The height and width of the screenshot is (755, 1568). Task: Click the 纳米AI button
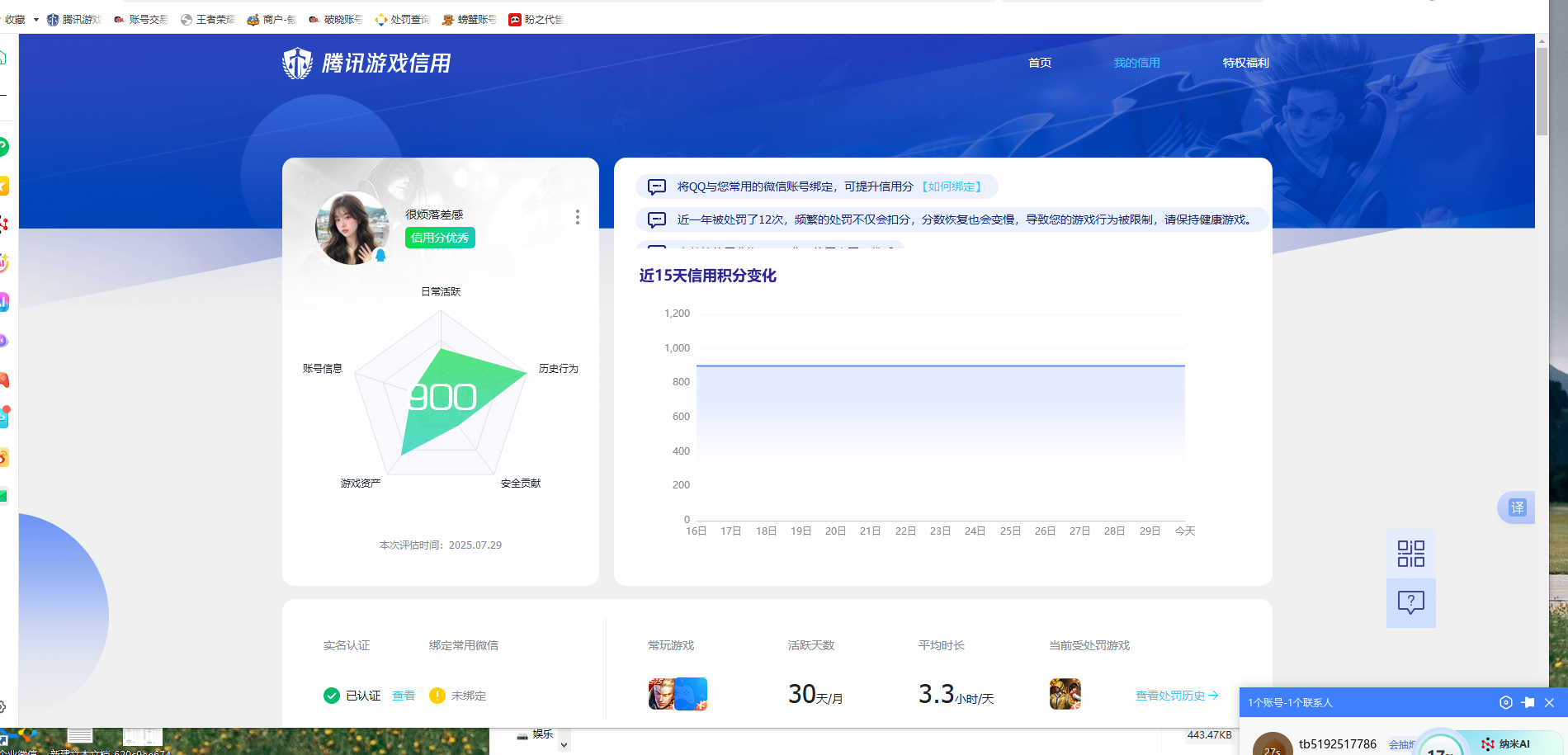click(x=1505, y=744)
